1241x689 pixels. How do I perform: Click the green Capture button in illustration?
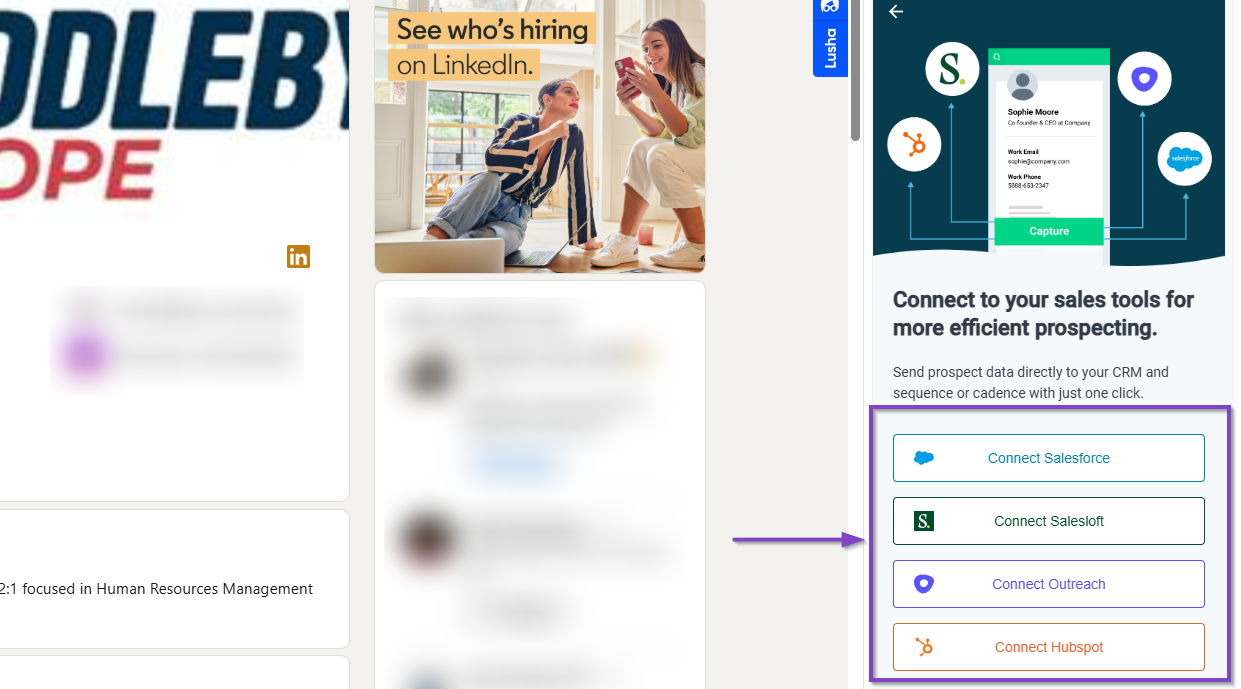pos(1049,231)
